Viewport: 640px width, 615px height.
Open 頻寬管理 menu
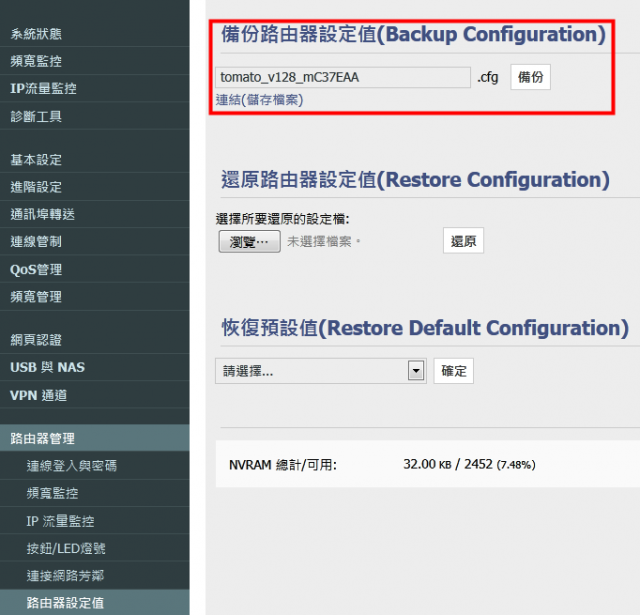coord(94,297)
